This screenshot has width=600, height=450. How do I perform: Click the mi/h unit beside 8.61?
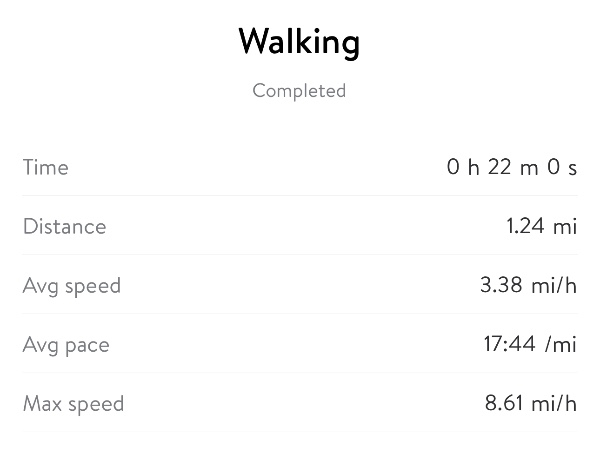click(554, 404)
